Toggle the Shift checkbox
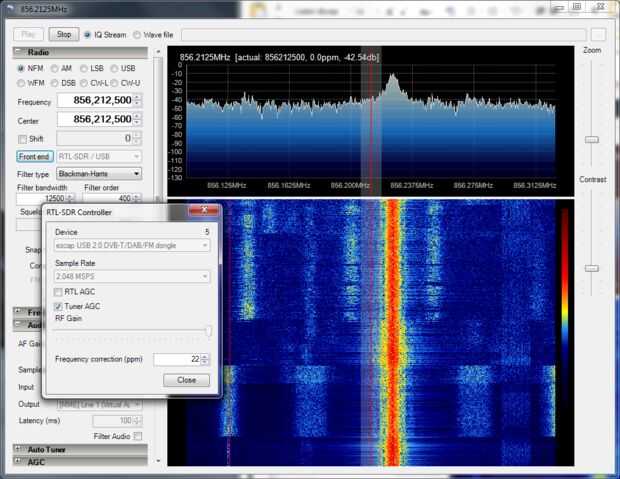This screenshot has height=479, width=620. click(23, 138)
